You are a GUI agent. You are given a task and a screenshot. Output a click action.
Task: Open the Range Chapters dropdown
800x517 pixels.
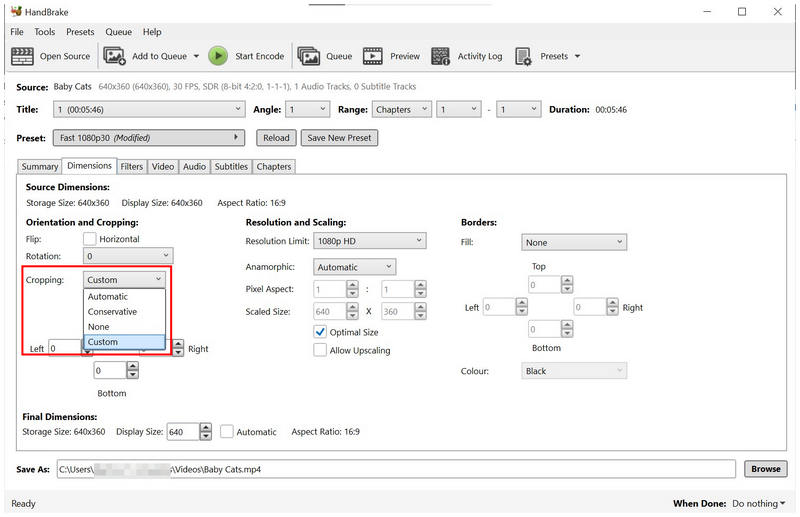(401, 109)
